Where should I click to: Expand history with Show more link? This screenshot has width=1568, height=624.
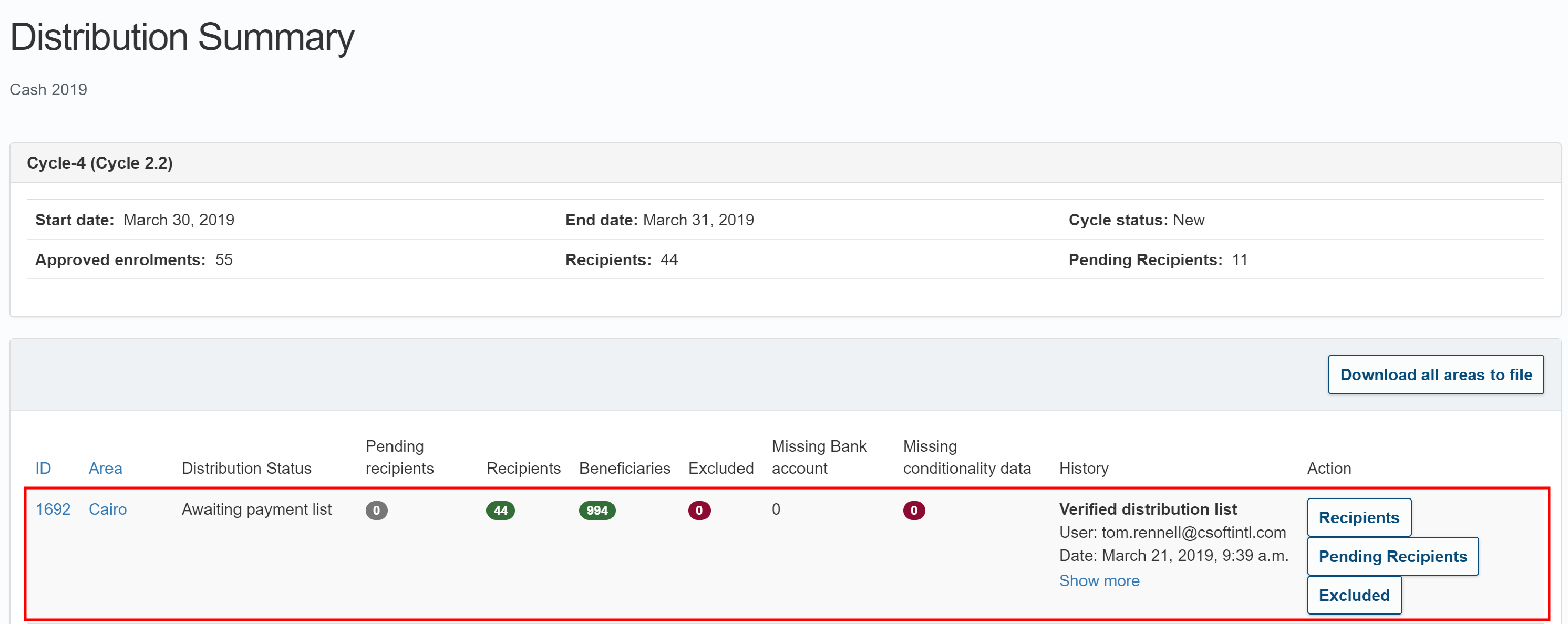point(1099,581)
